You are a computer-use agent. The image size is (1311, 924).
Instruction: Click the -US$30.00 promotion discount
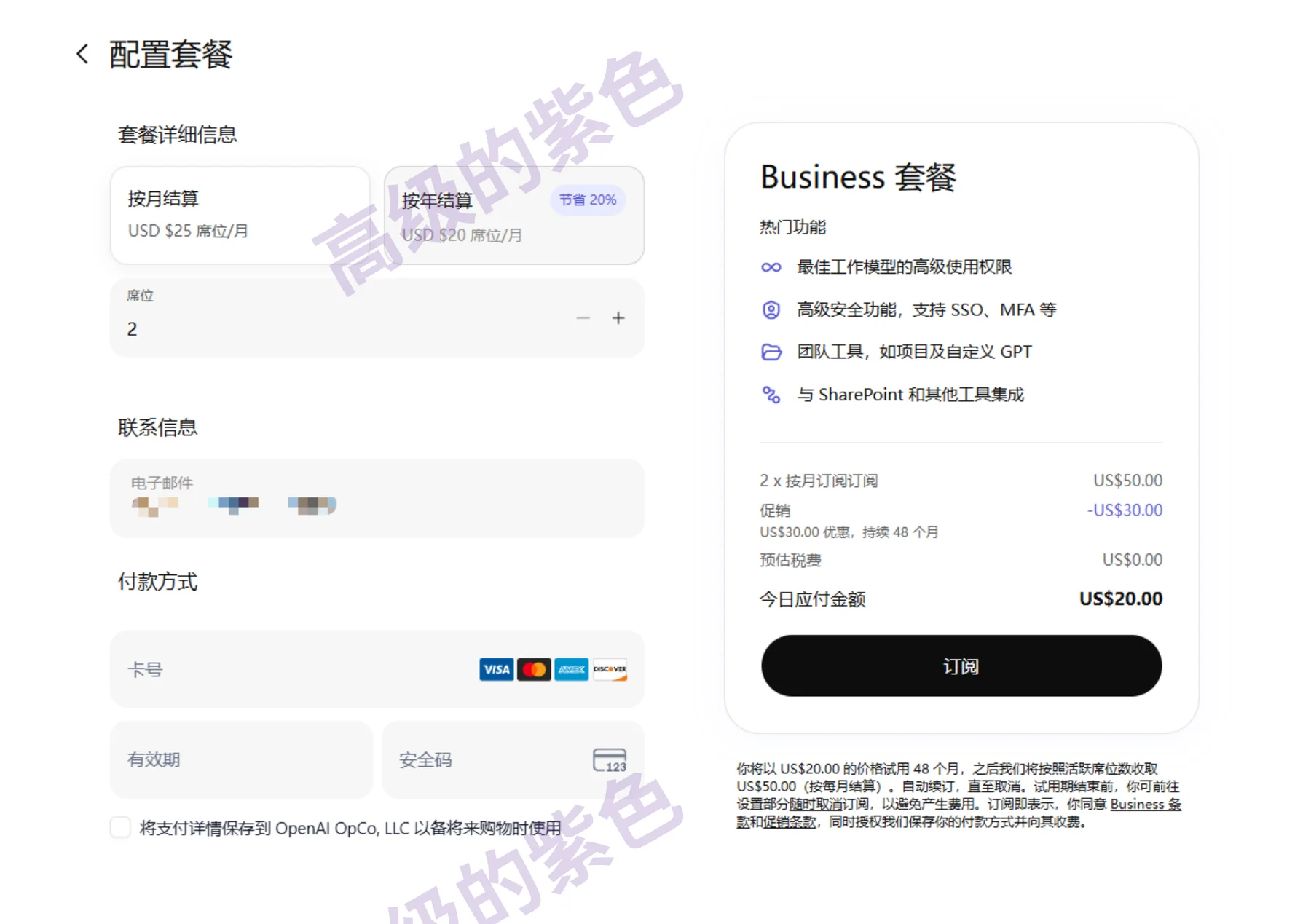coord(1125,510)
